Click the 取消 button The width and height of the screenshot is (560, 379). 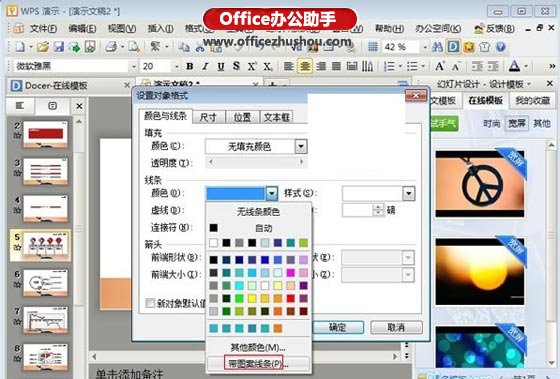click(396, 327)
